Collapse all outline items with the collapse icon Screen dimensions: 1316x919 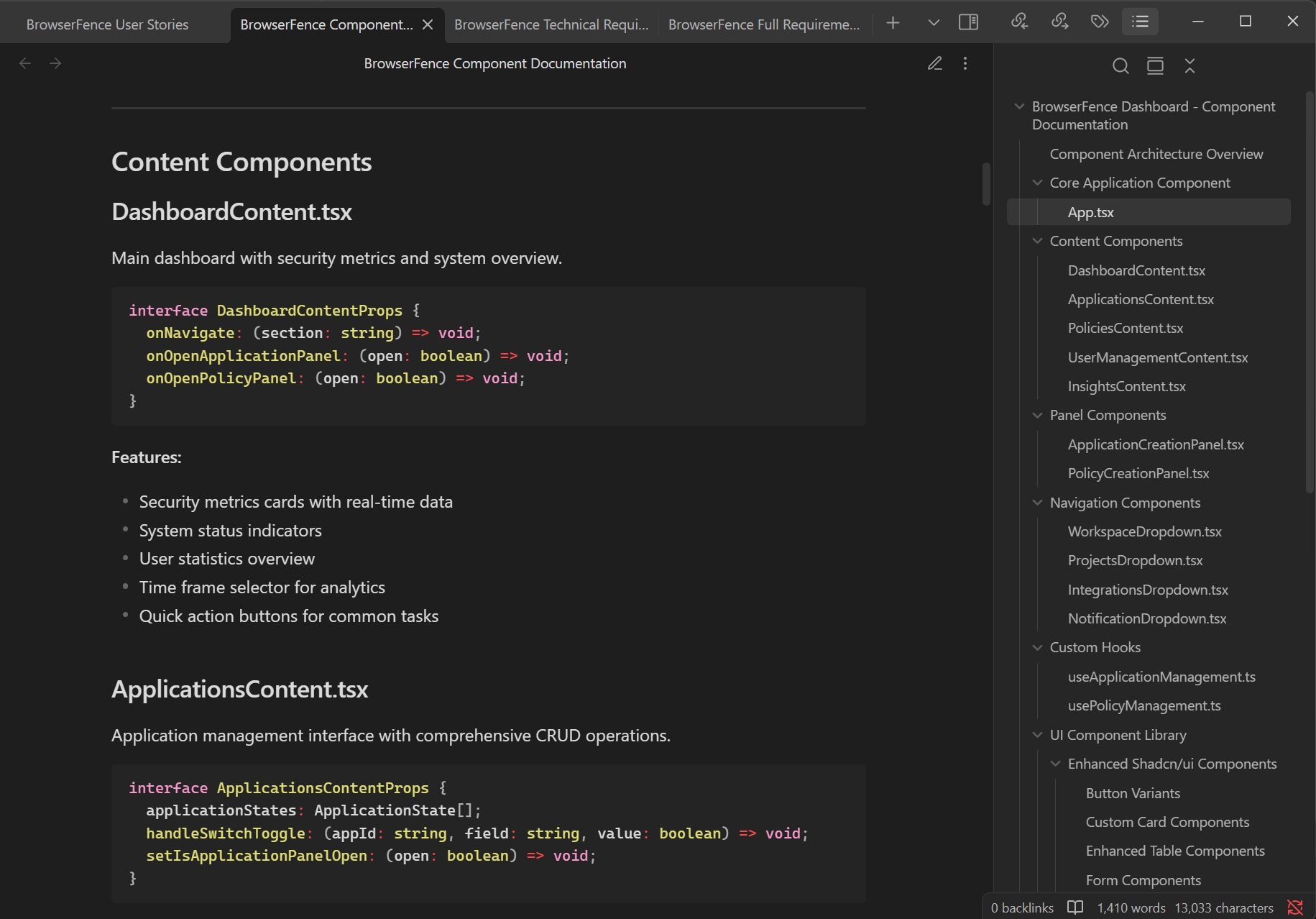1190,65
